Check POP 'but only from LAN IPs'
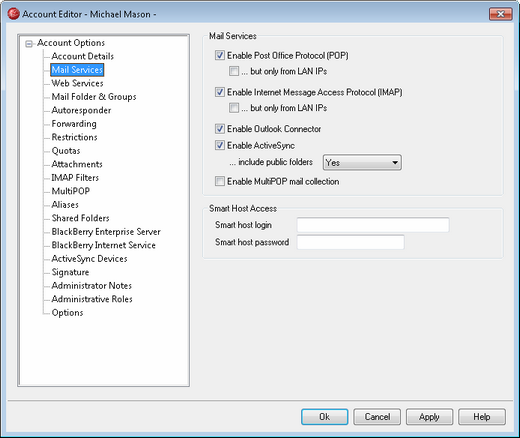520x438 pixels. tap(234, 71)
